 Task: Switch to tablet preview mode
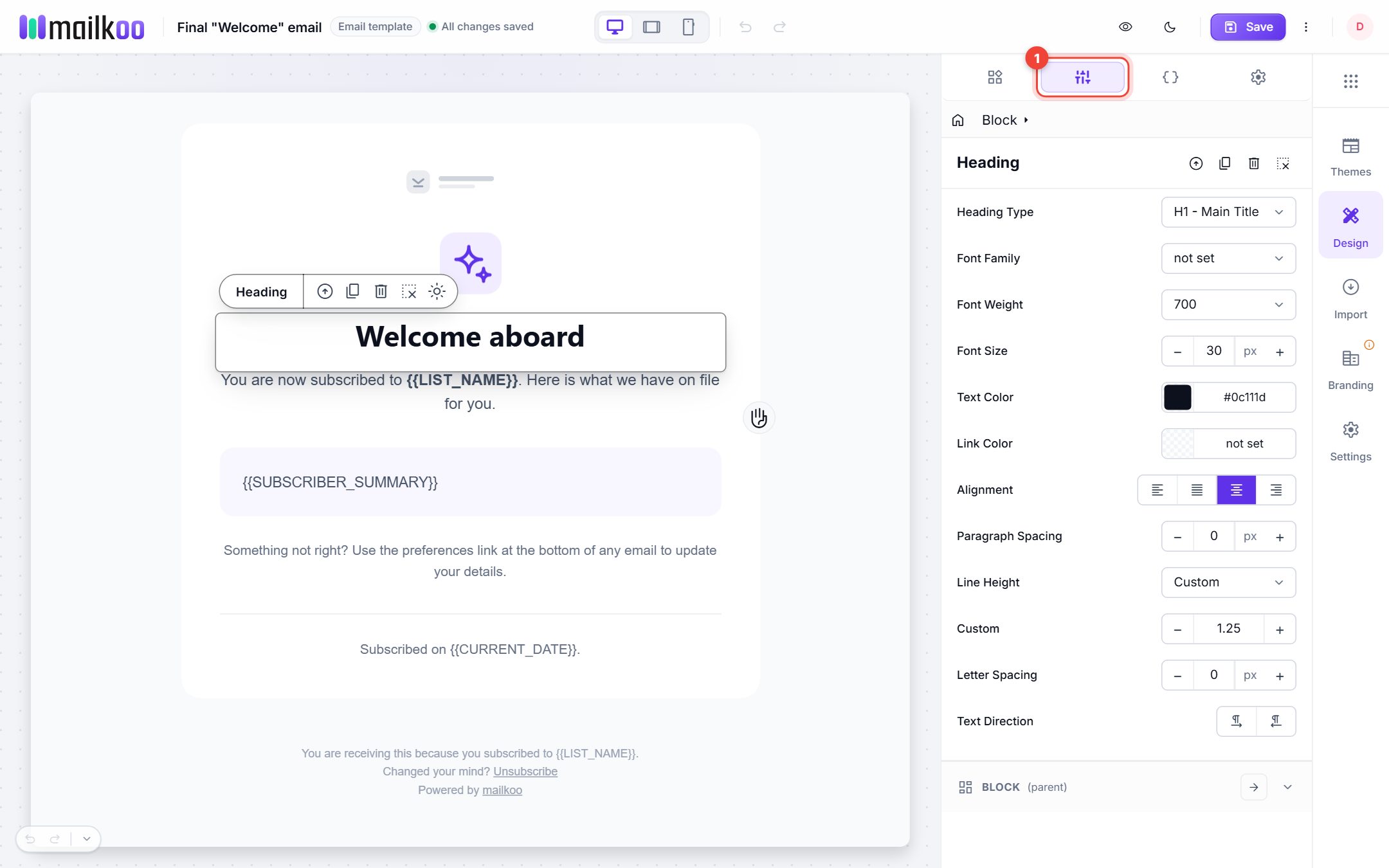coord(651,27)
